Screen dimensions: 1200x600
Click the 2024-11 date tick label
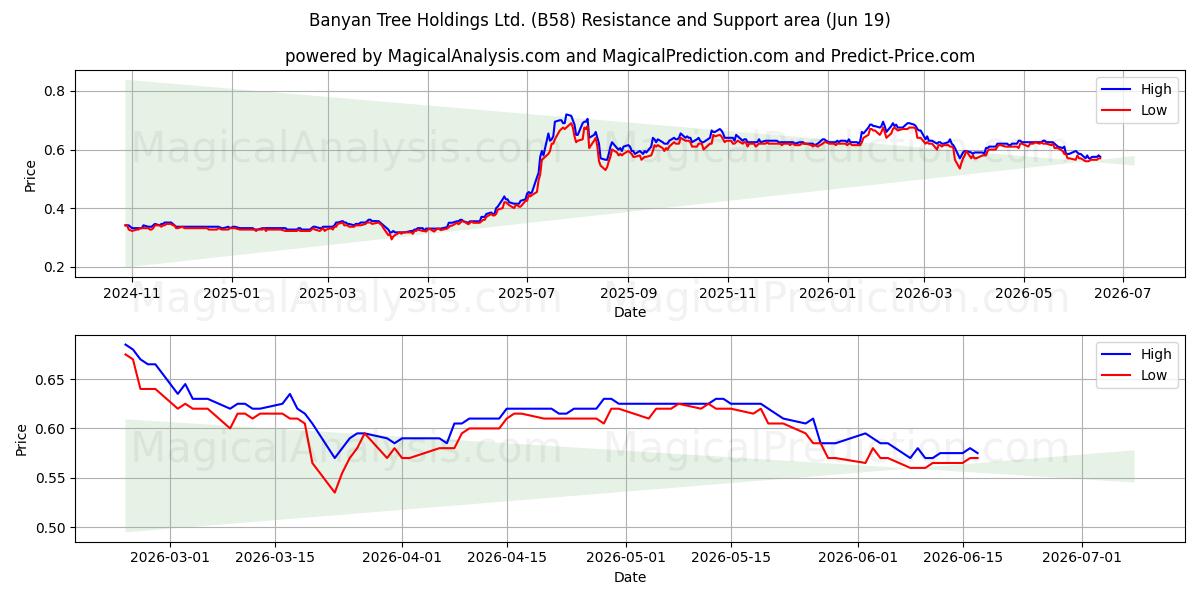click(x=133, y=295)
